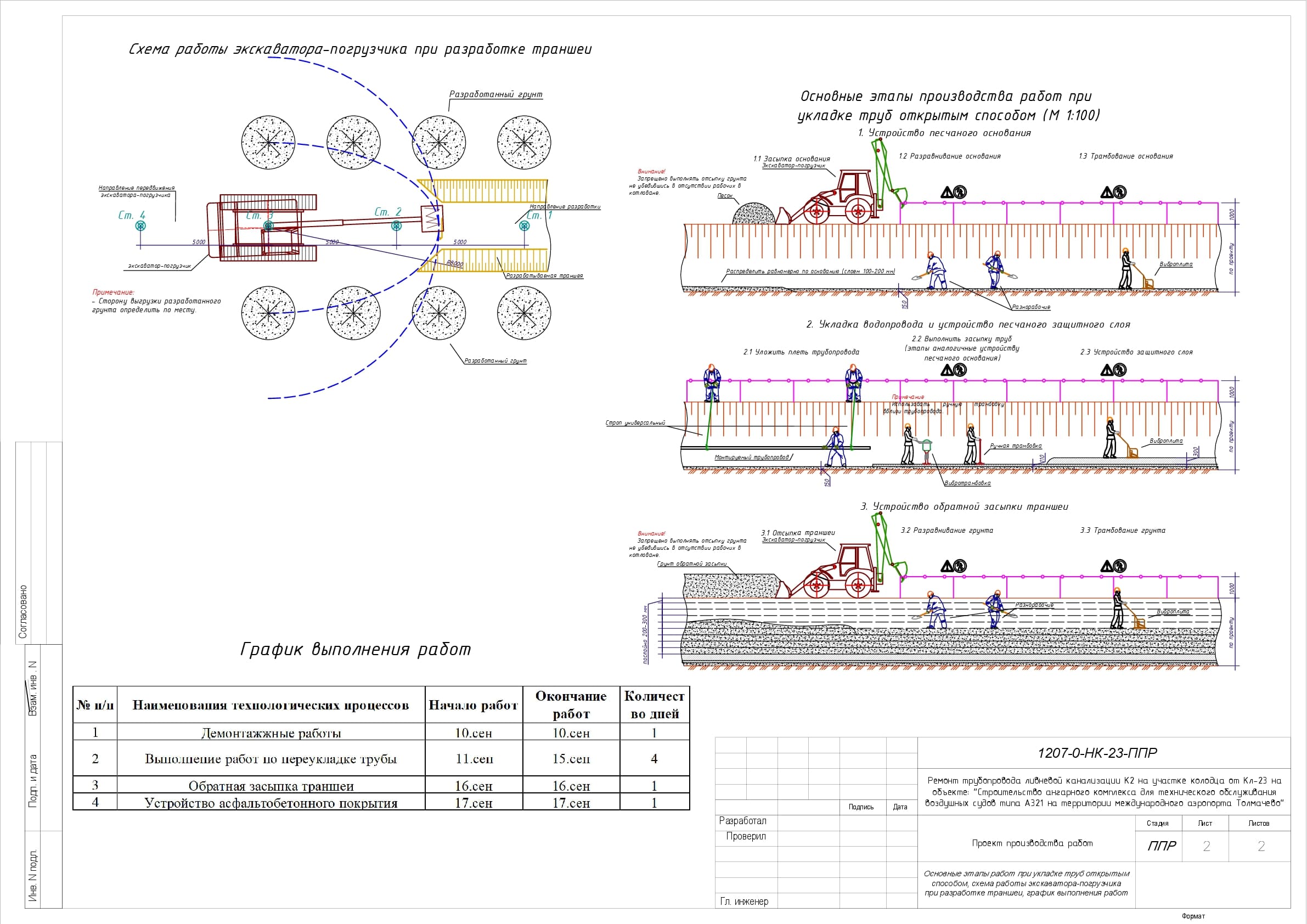Viewport: 1307px width, 924px height.
Task: Click the drawing number 1207-0-НК-23-ППР
Action: (x=1097, y=753)
